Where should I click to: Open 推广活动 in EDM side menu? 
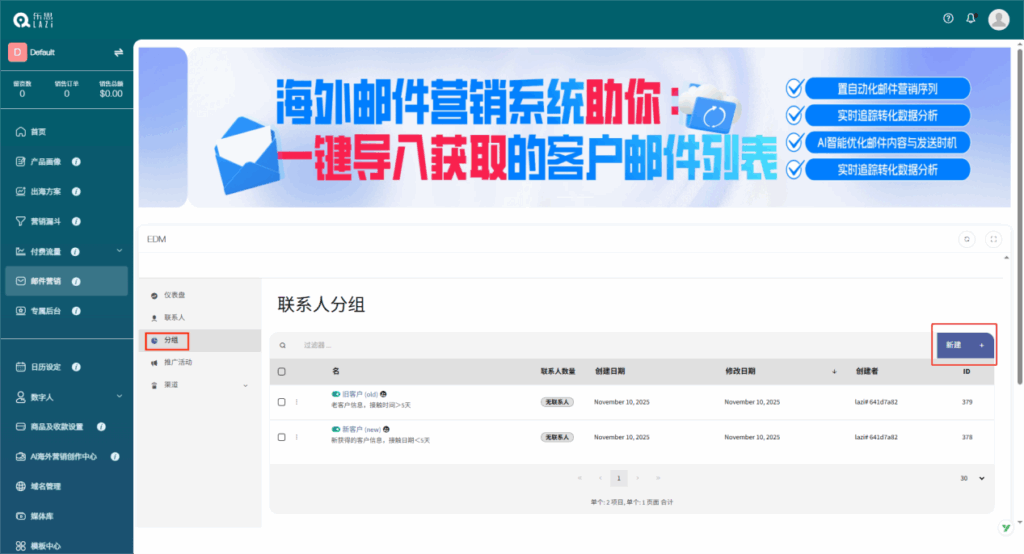click(x=178, y=362)
